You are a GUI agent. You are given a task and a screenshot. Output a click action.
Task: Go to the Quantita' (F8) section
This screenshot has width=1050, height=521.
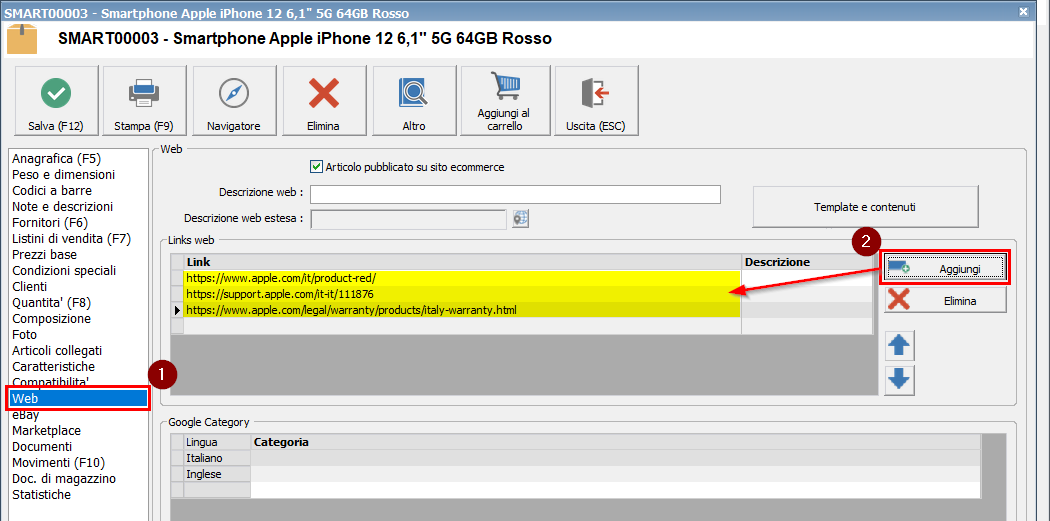click(x=52, y=303)
